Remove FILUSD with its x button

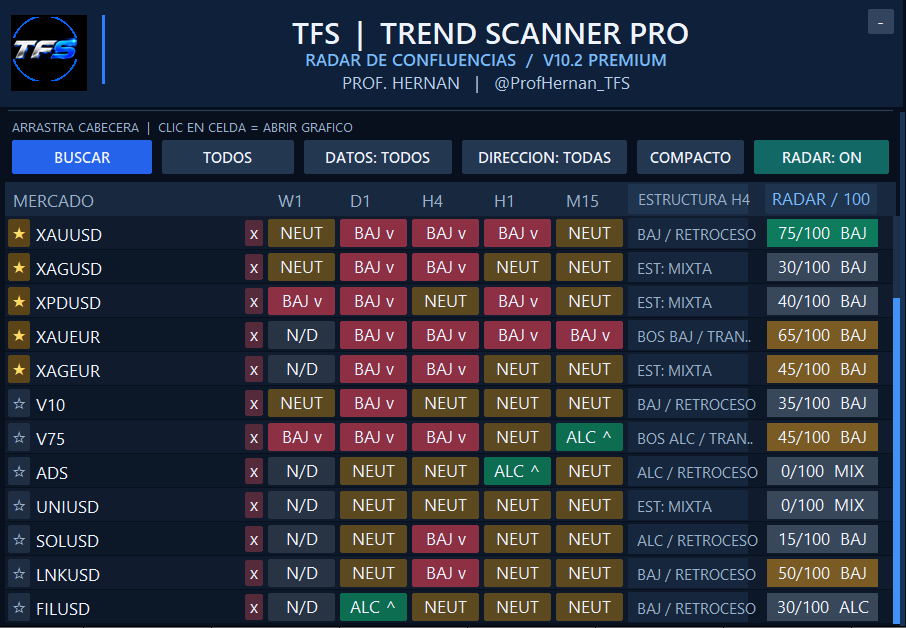[x=254, y=608]
